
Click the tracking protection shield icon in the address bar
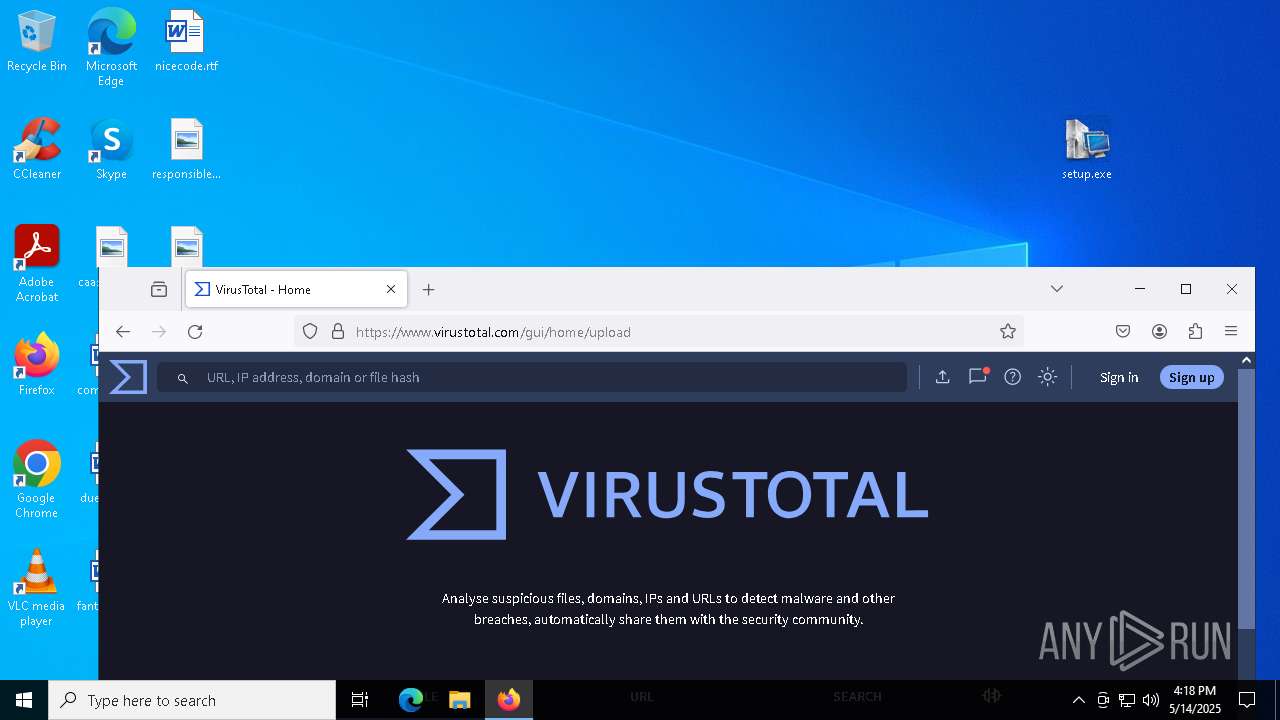pos(310,332)
